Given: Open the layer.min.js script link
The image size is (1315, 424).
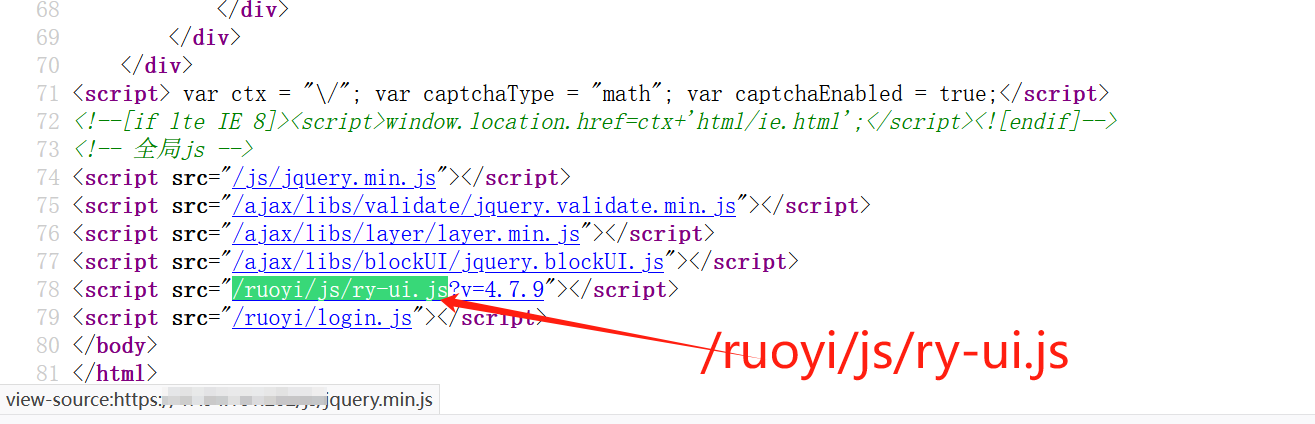Looking at the screenshot, I should click(407, 234).
